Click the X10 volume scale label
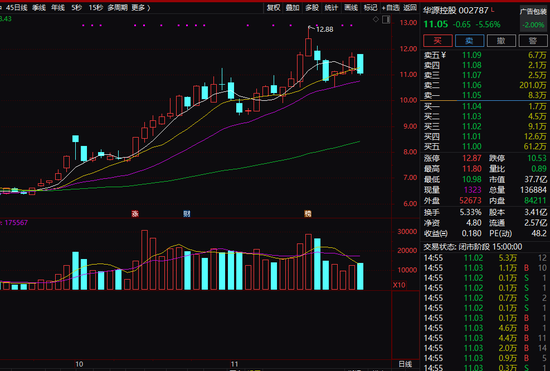Image resolution: width=550 pixels, height=371 pixels. (399, 285)
